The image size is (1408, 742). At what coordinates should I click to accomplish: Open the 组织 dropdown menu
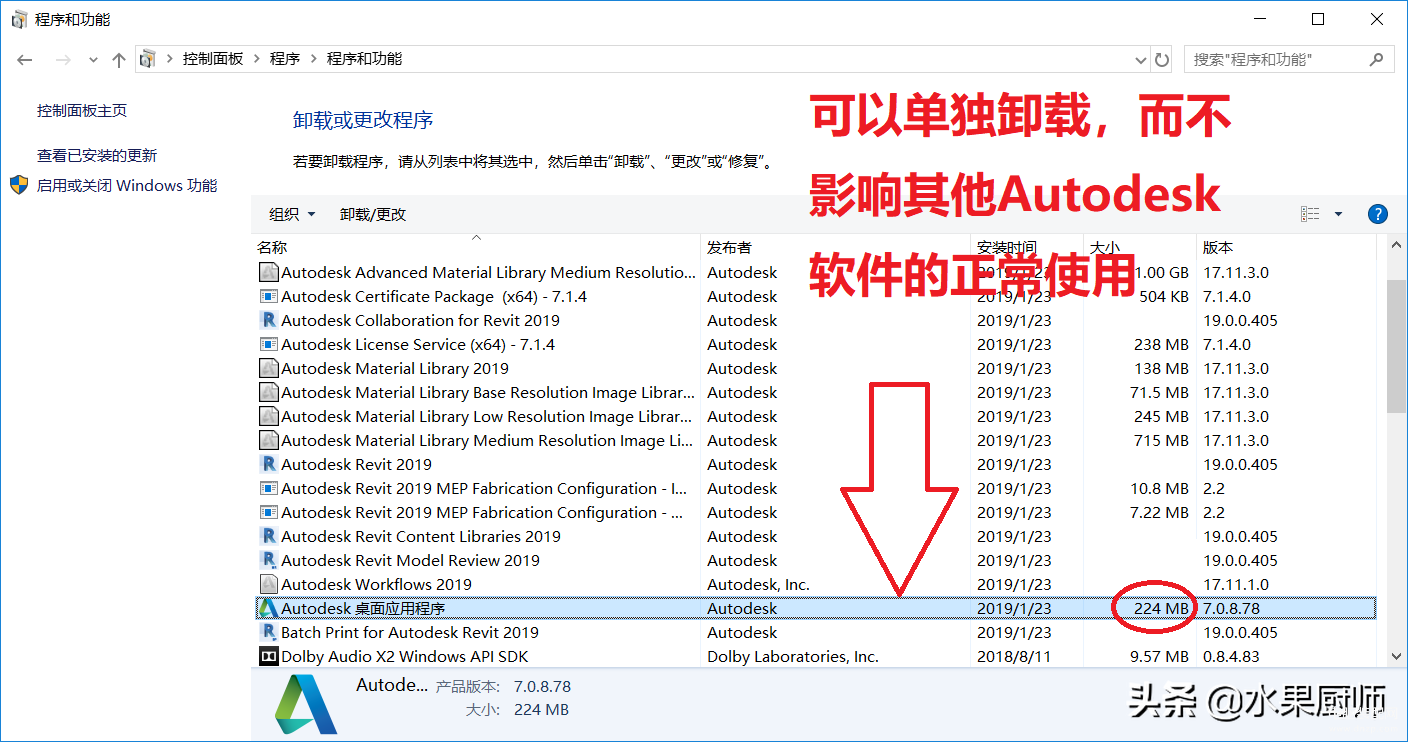[292, 214]
